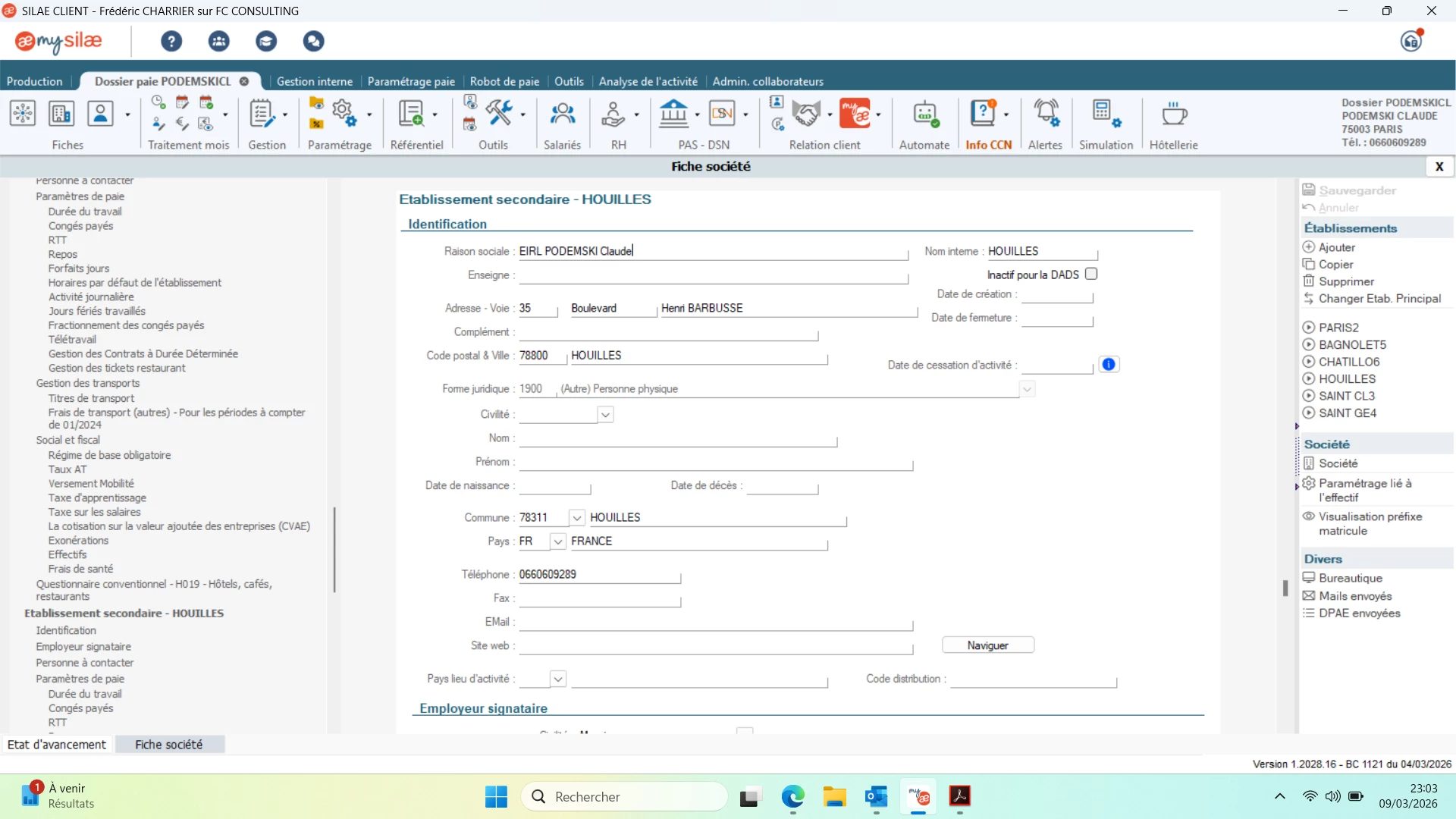Click the cessation date info icon
Image resolution: width=1456 pixels, height=819 pixels.
click(1109, 365)
